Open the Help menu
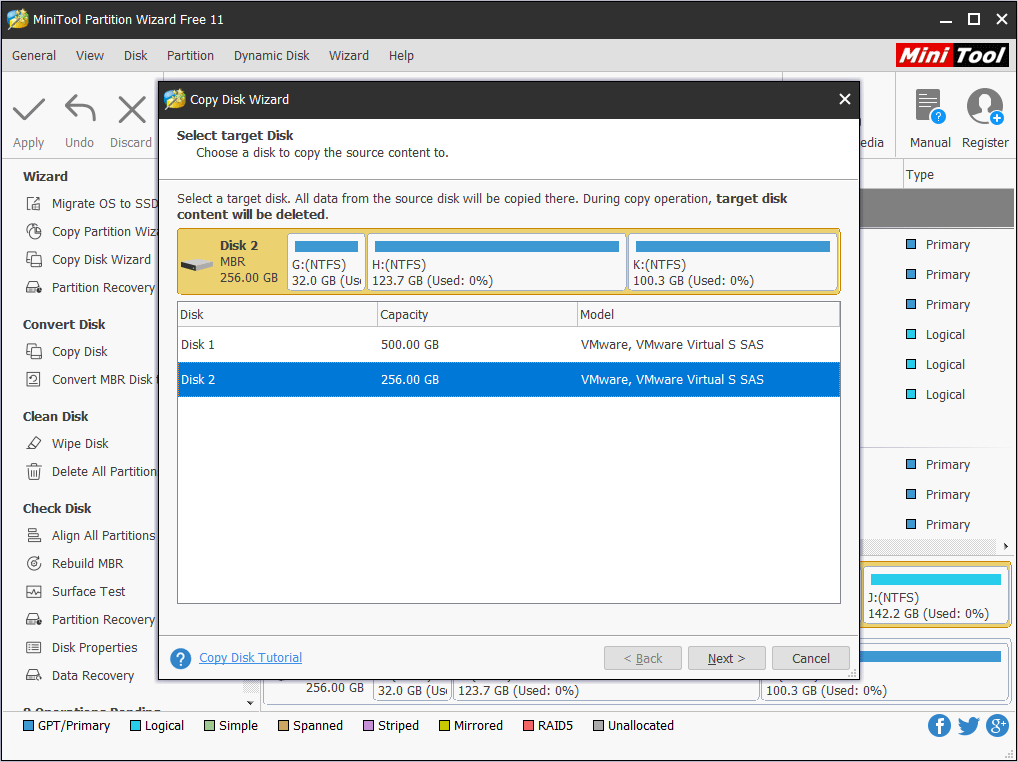 coord(401,56)
